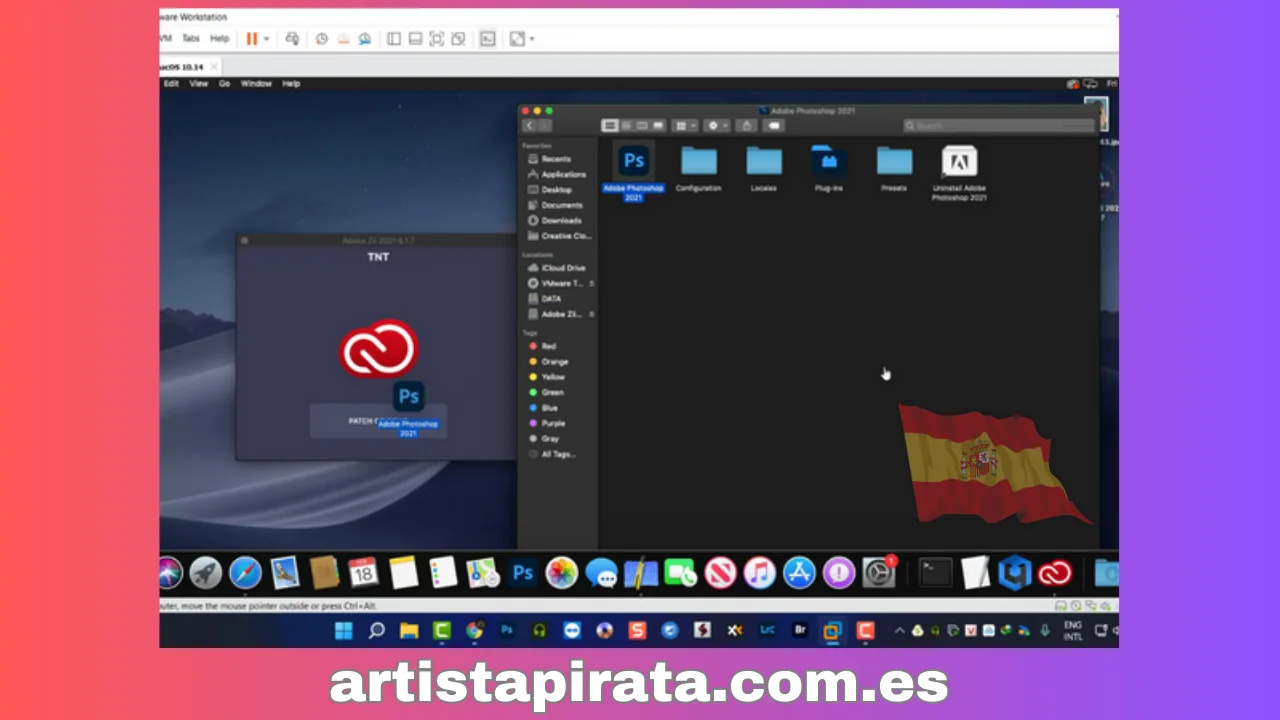Open Photos from the macOS Dock
This screenshot has width=1280, height=720.
click(562, 573)
